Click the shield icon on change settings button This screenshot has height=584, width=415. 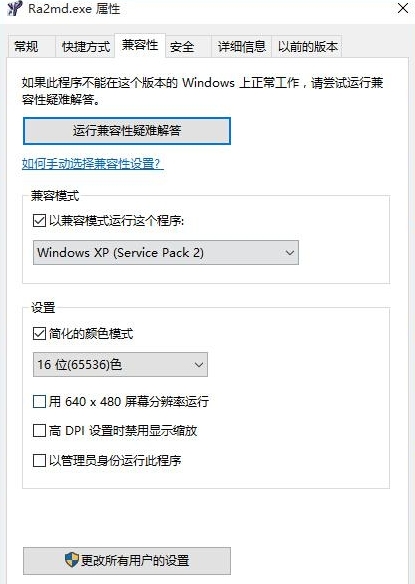[72, 560]
